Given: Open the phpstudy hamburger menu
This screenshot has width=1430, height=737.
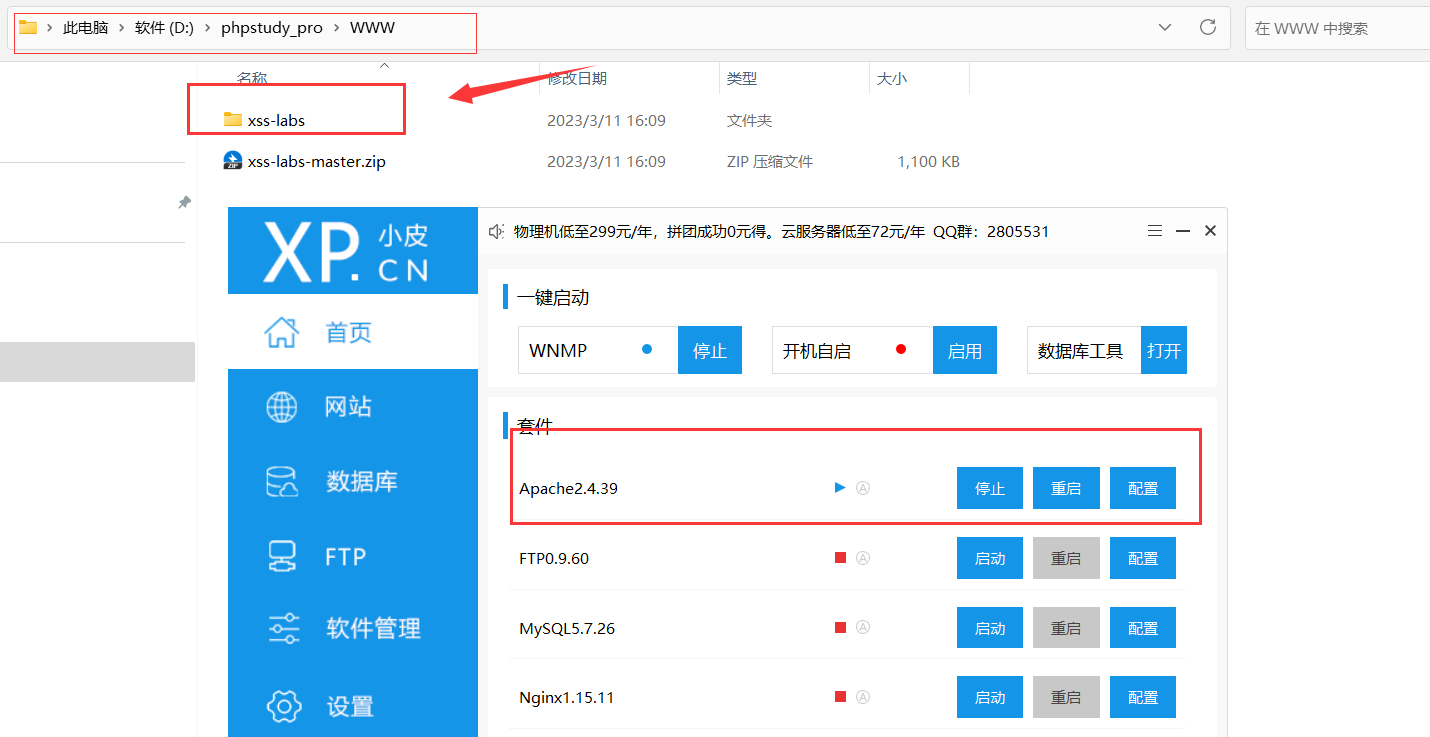Looking at the screenshot, I should point(1155,231).
